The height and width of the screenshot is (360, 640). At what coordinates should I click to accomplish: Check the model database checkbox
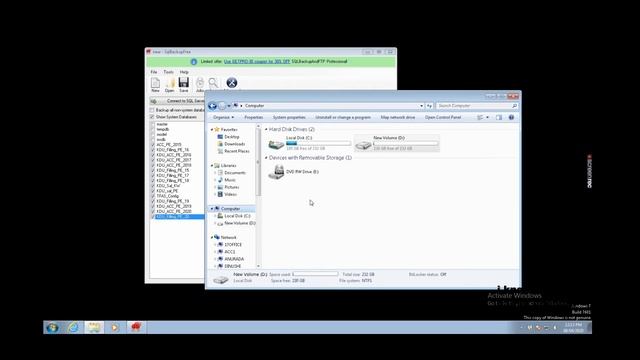[x=153, y=134]
